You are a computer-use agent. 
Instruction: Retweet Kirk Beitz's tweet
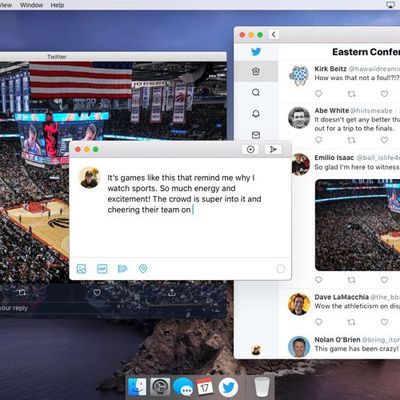tap(351, 94)
